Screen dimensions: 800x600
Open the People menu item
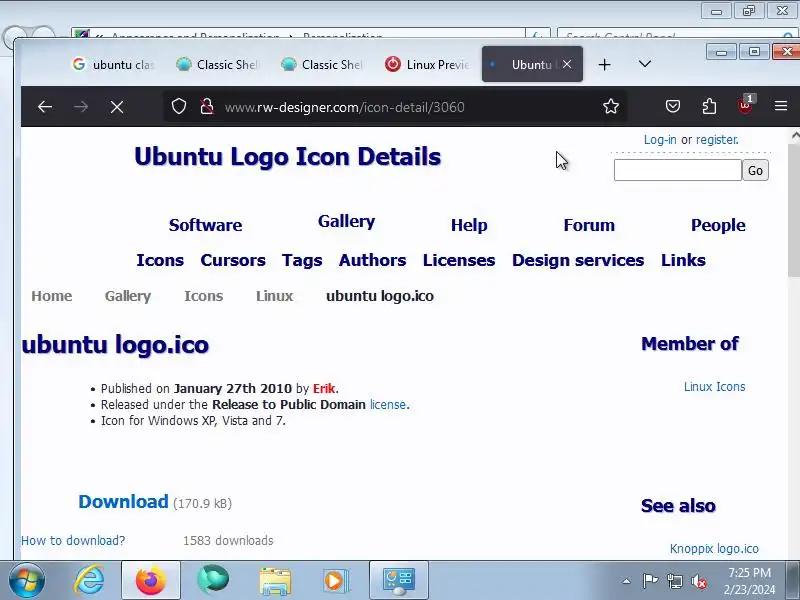718,225
